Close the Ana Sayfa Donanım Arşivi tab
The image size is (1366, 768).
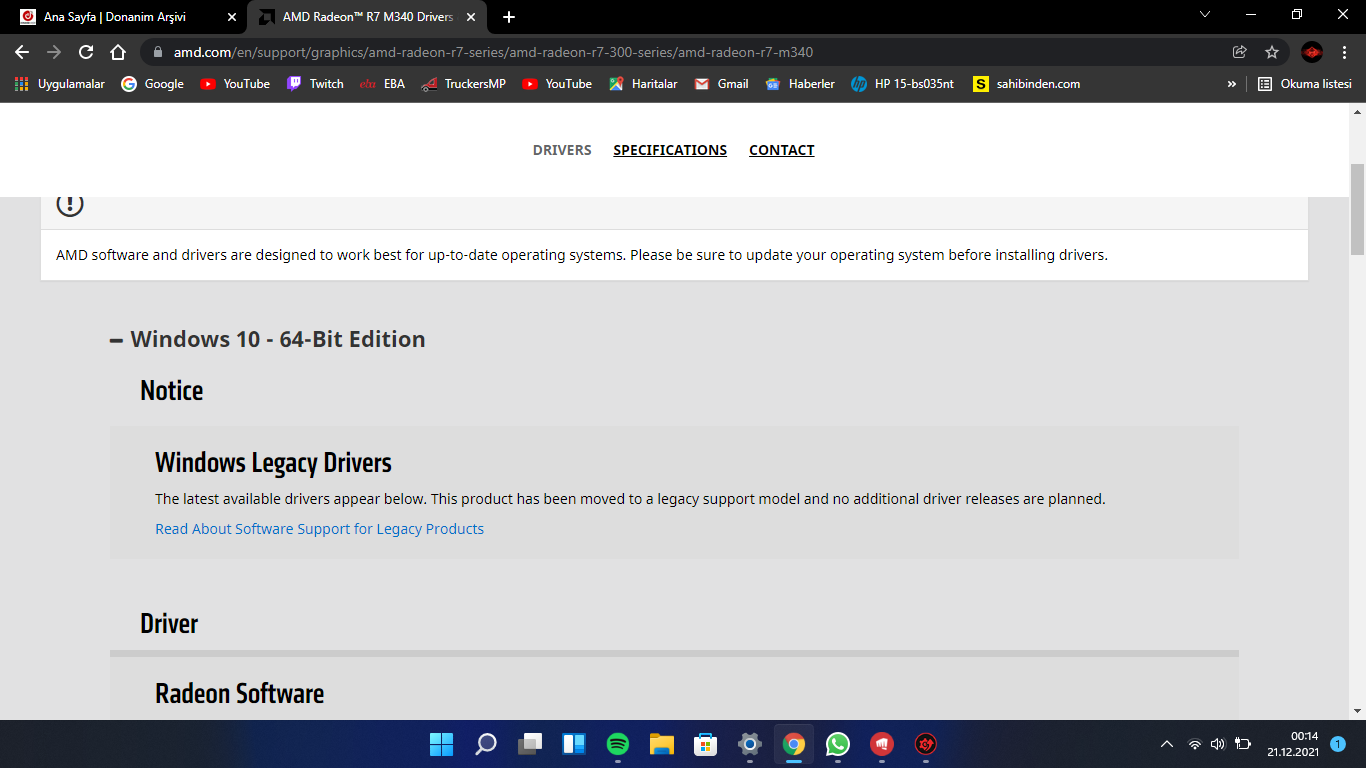[x=233, y=17]
